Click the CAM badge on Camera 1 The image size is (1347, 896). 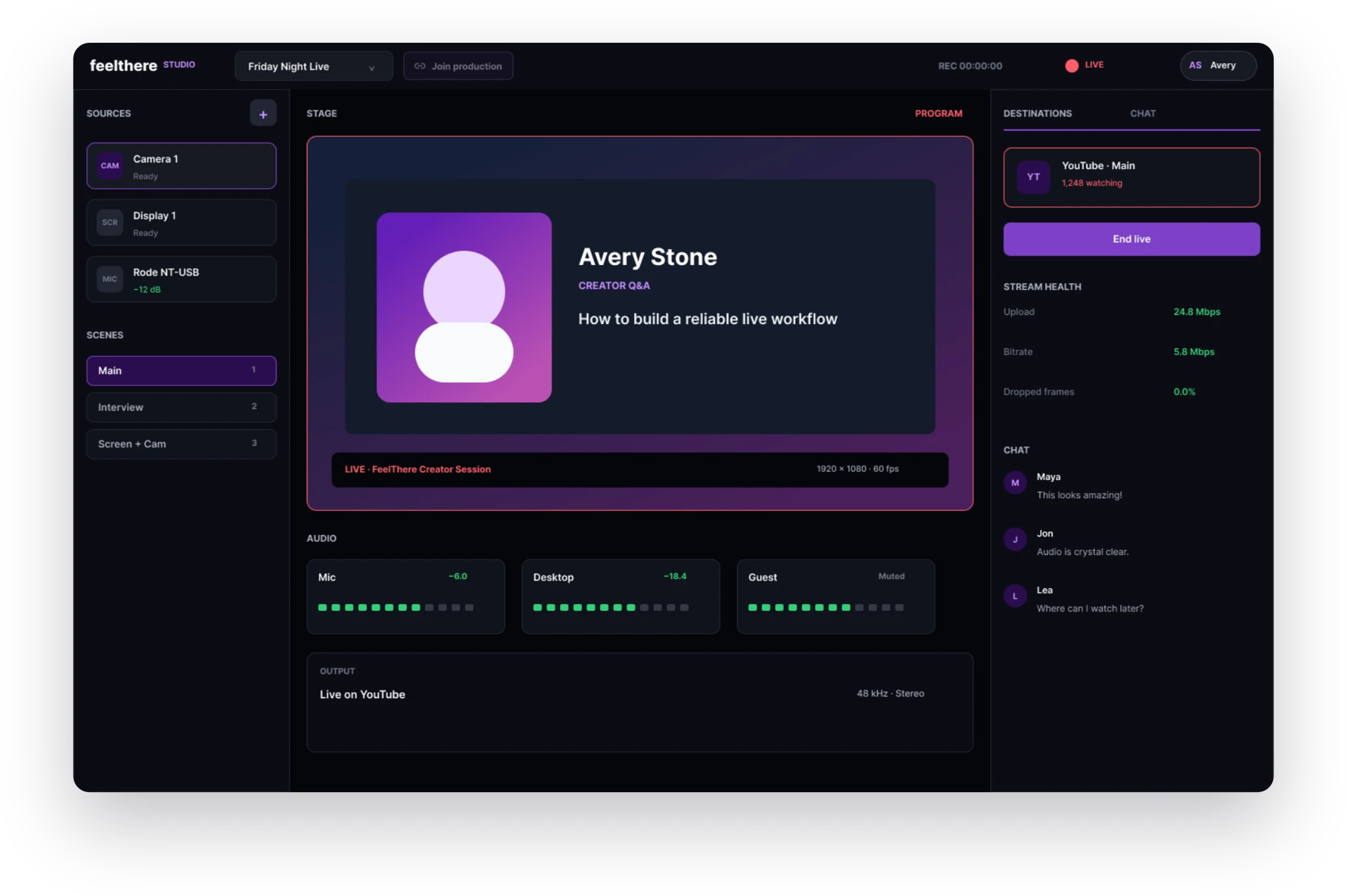click(110, 166)
